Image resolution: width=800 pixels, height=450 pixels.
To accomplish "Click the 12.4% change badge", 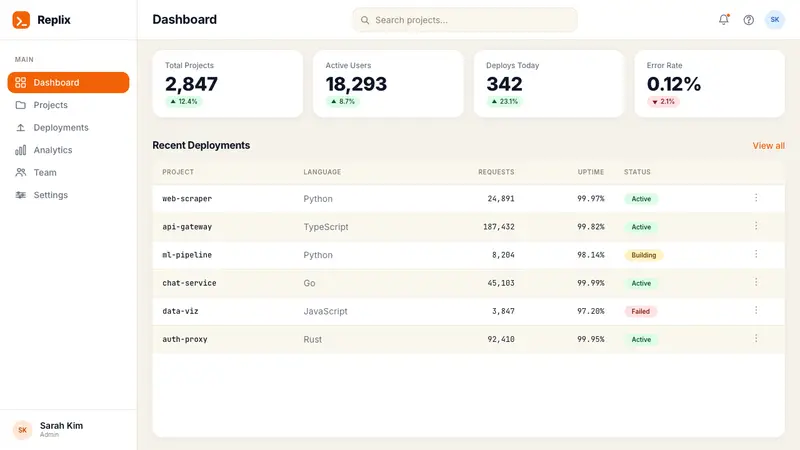I will click(x=184, y=102).
